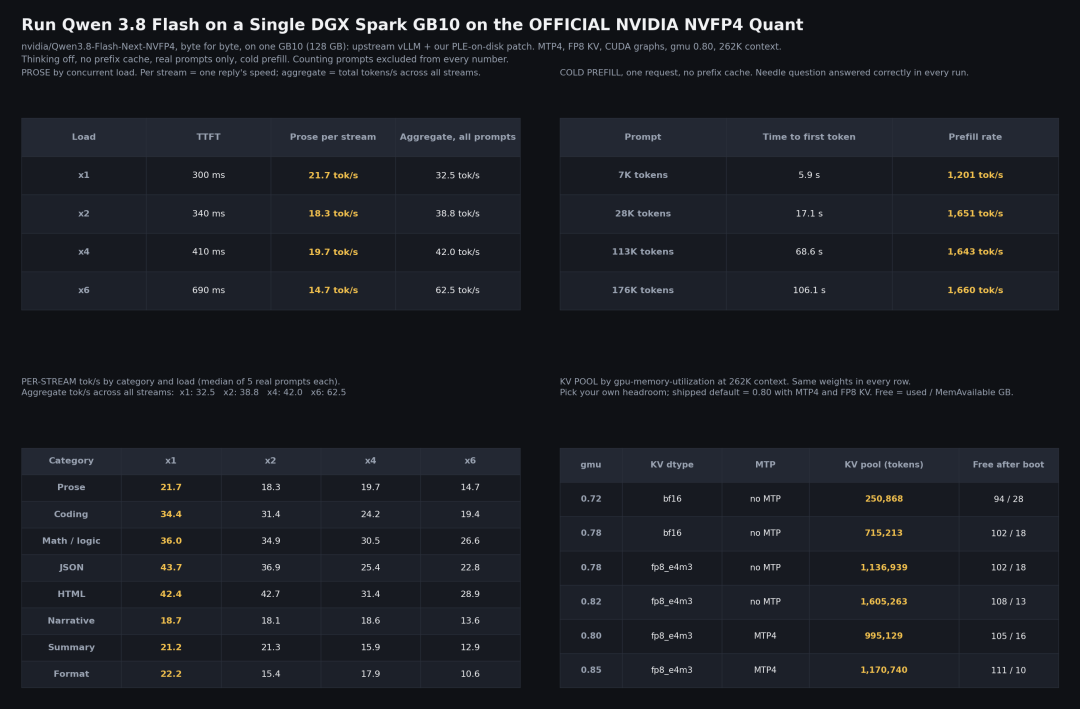
Task: Select the "300 ms" TTFT cell
Action: click(x=208, y=175)
